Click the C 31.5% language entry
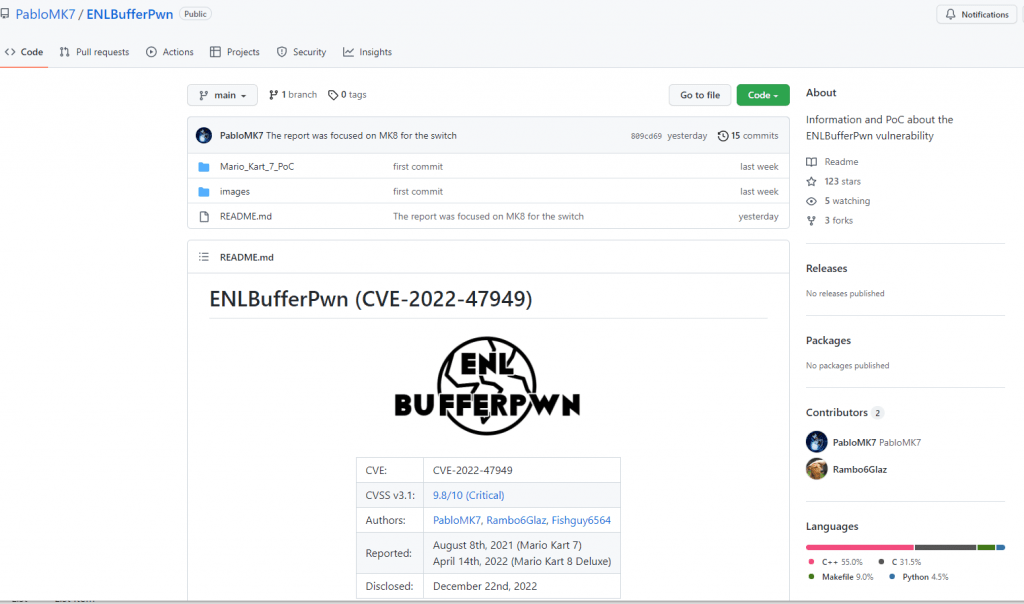This screenshot has width=1024, height=604. [x=900, y=562]
